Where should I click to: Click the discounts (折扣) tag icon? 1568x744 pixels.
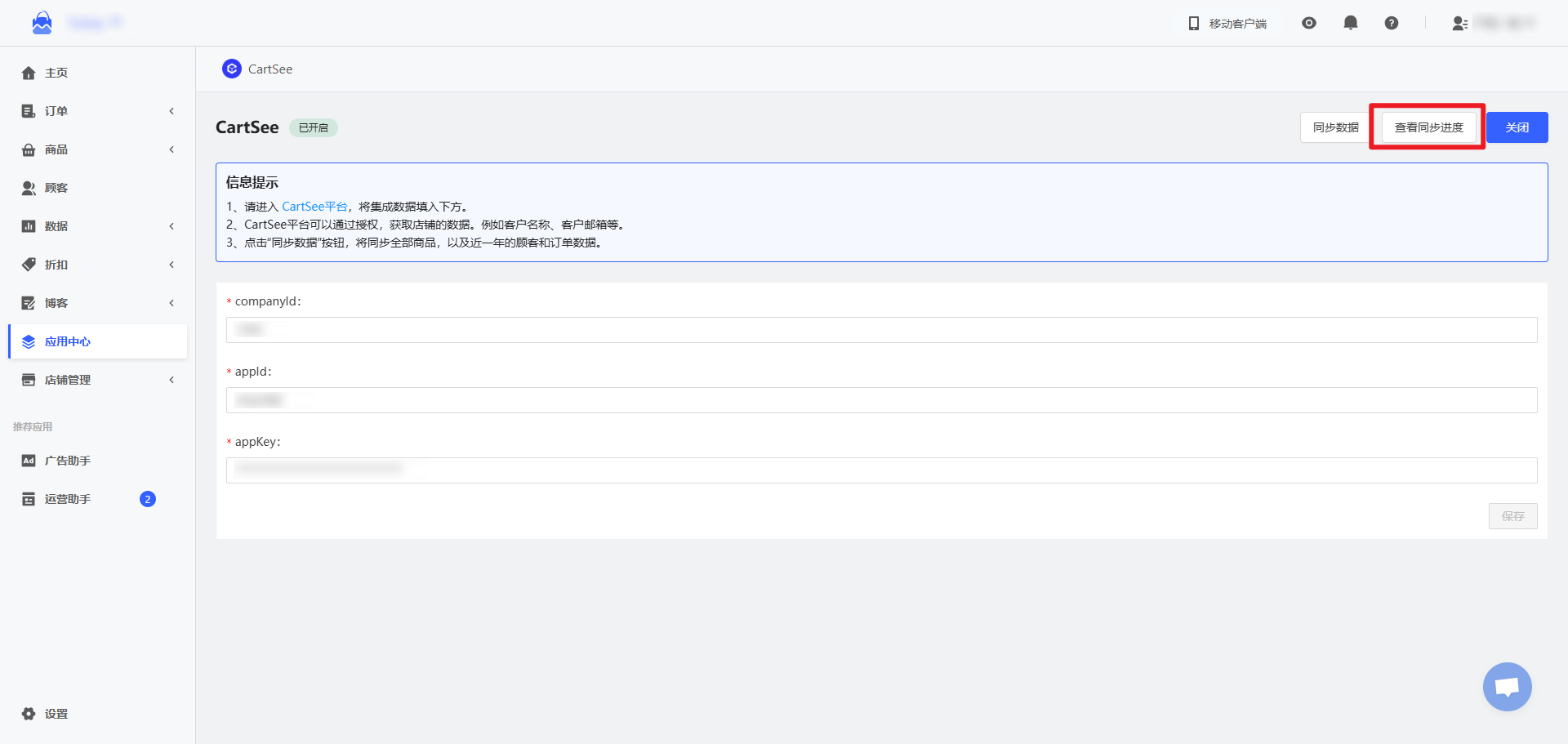point(29,265)
